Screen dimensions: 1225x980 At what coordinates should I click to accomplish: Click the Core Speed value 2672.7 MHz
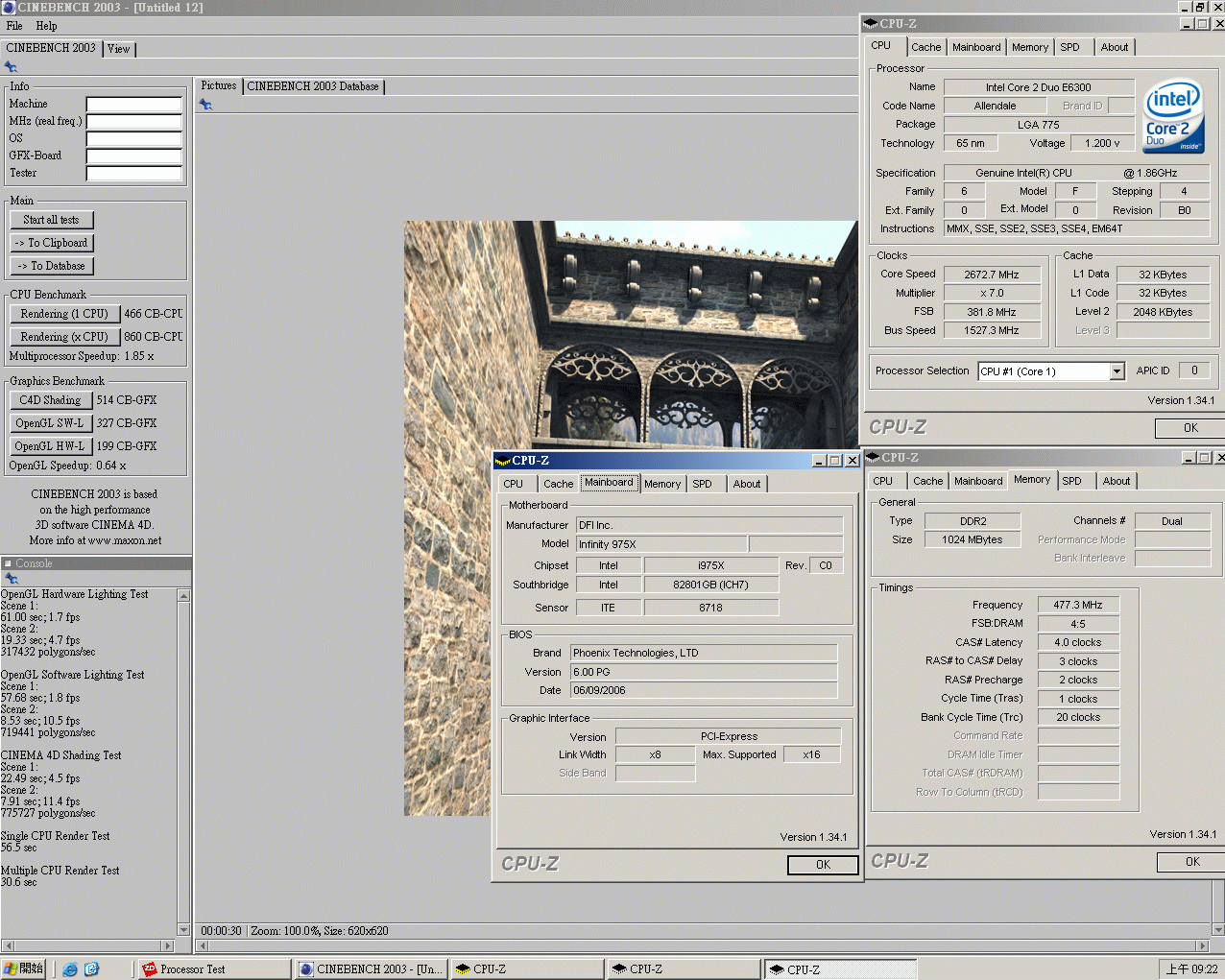coord(993,275)
